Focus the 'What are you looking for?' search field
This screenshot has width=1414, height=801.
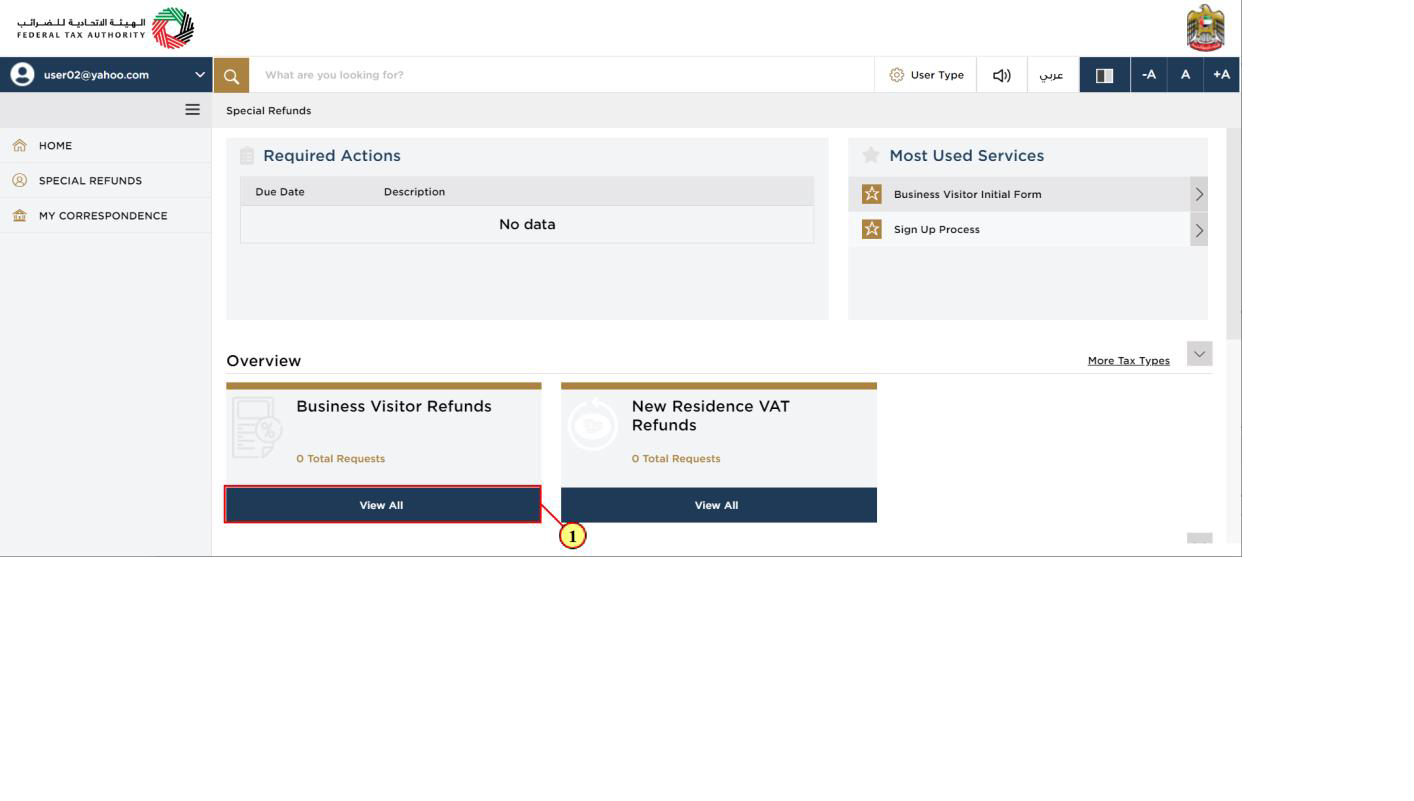[x=560, y=75]
